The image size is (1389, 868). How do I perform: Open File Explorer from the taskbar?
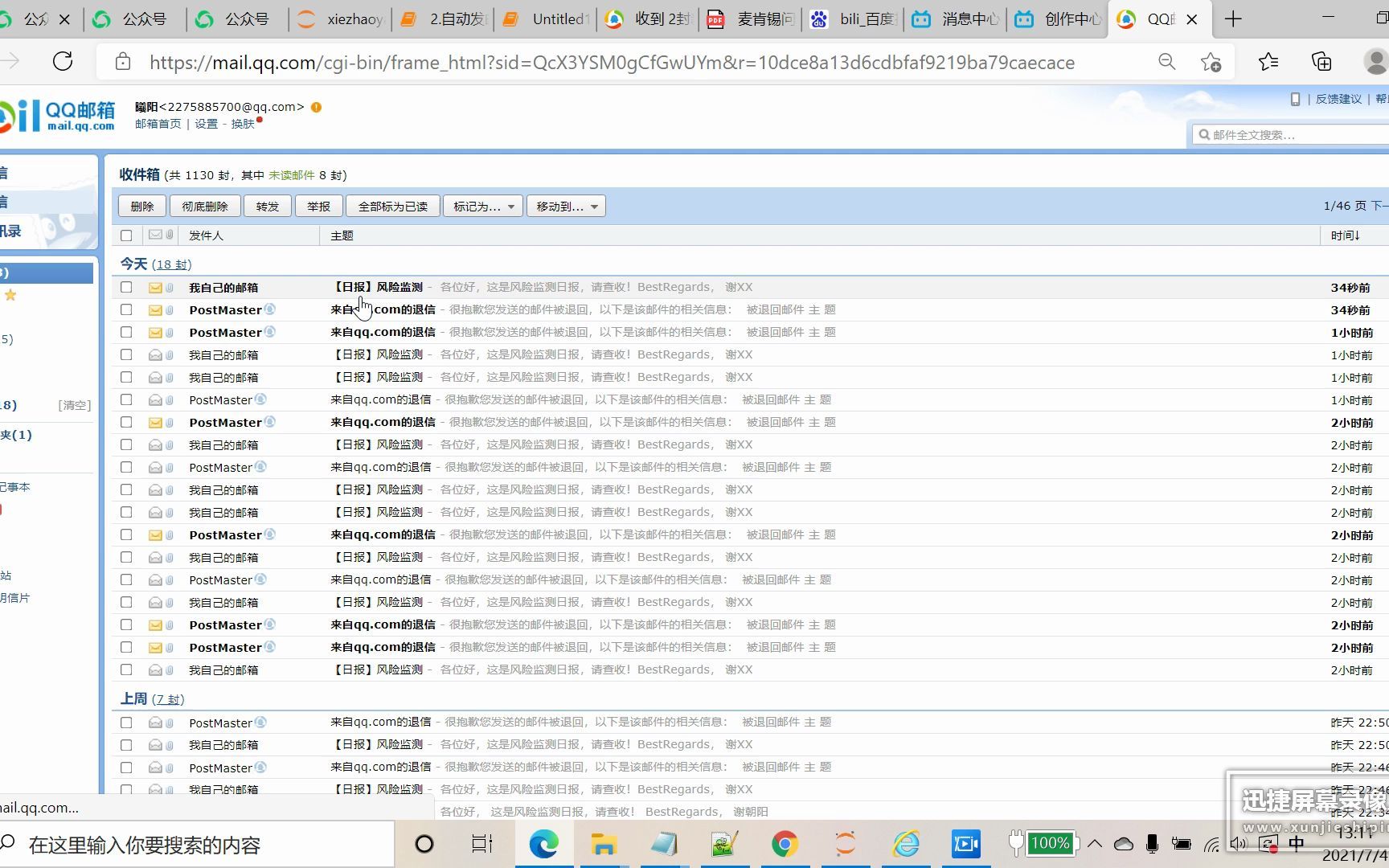604,844
